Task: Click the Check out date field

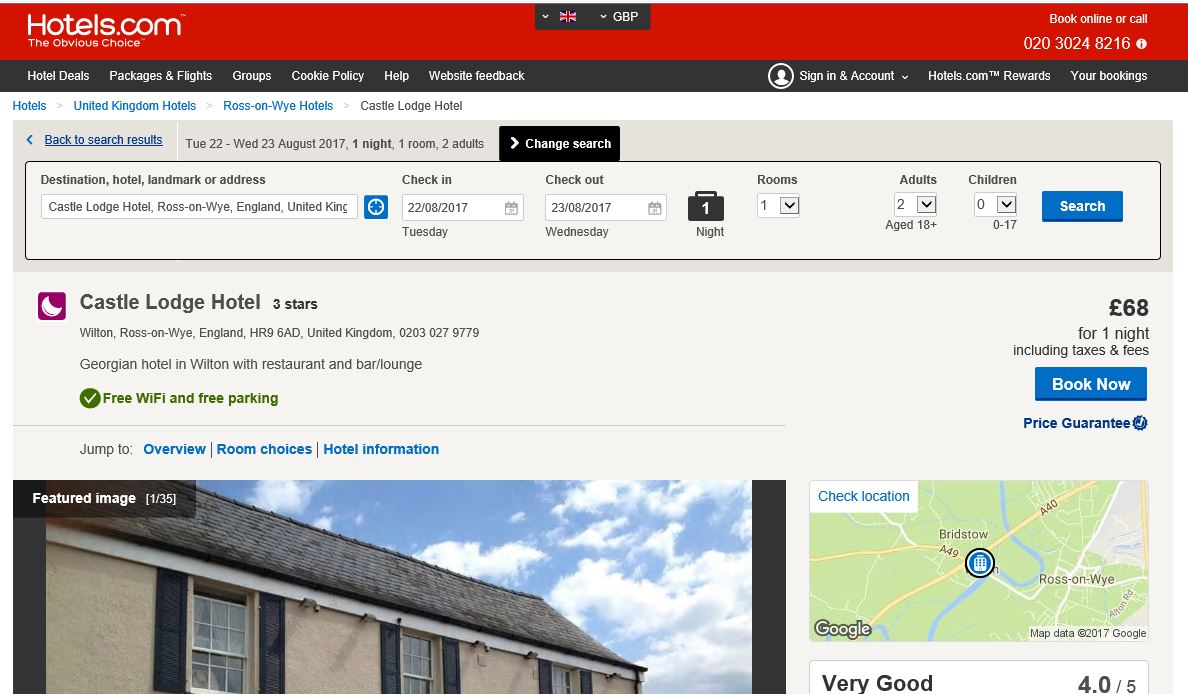Action: (606, 208)
